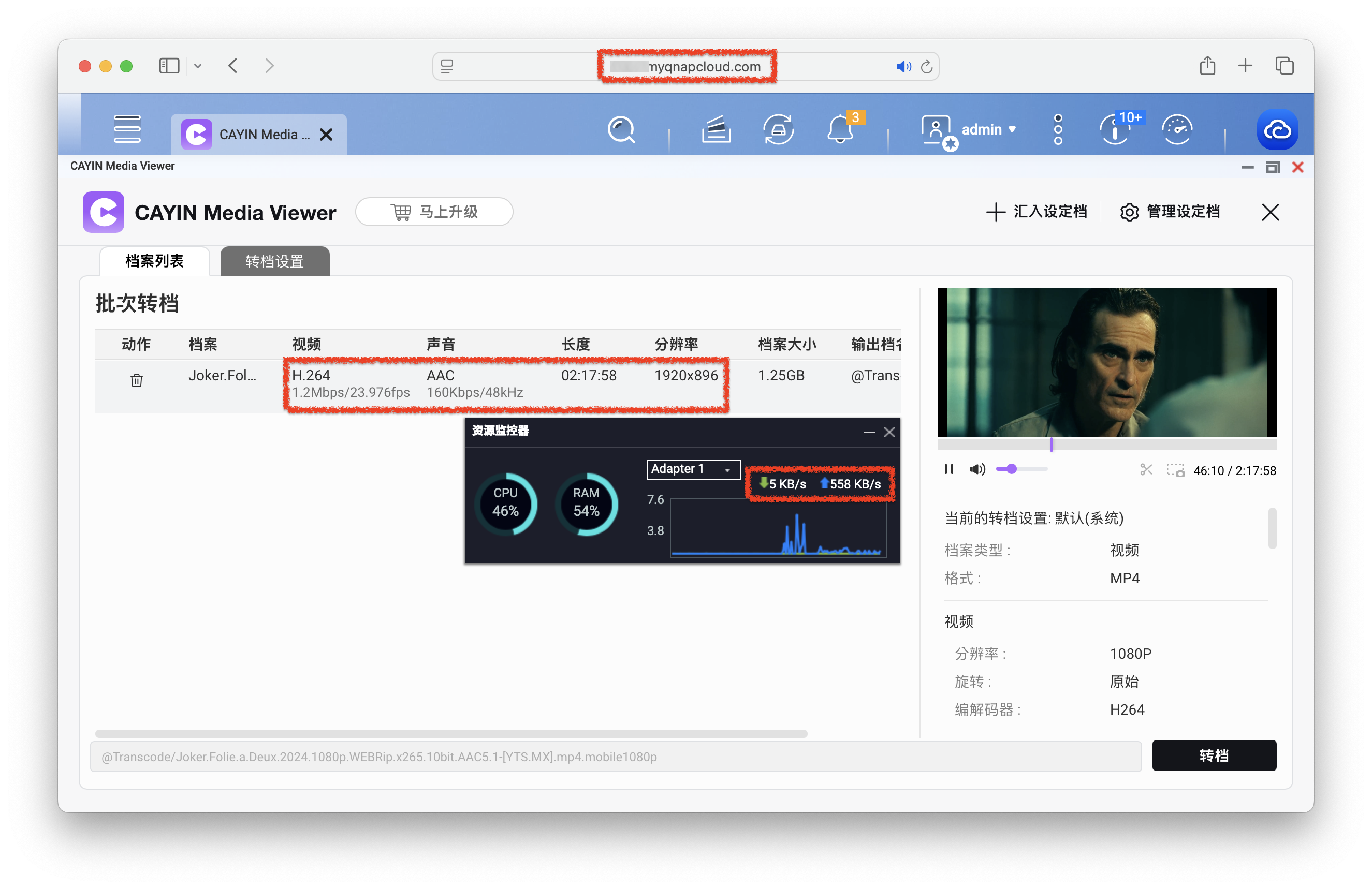
Task: Switch to the 转档设置 tab
Action: coord(274,261)
